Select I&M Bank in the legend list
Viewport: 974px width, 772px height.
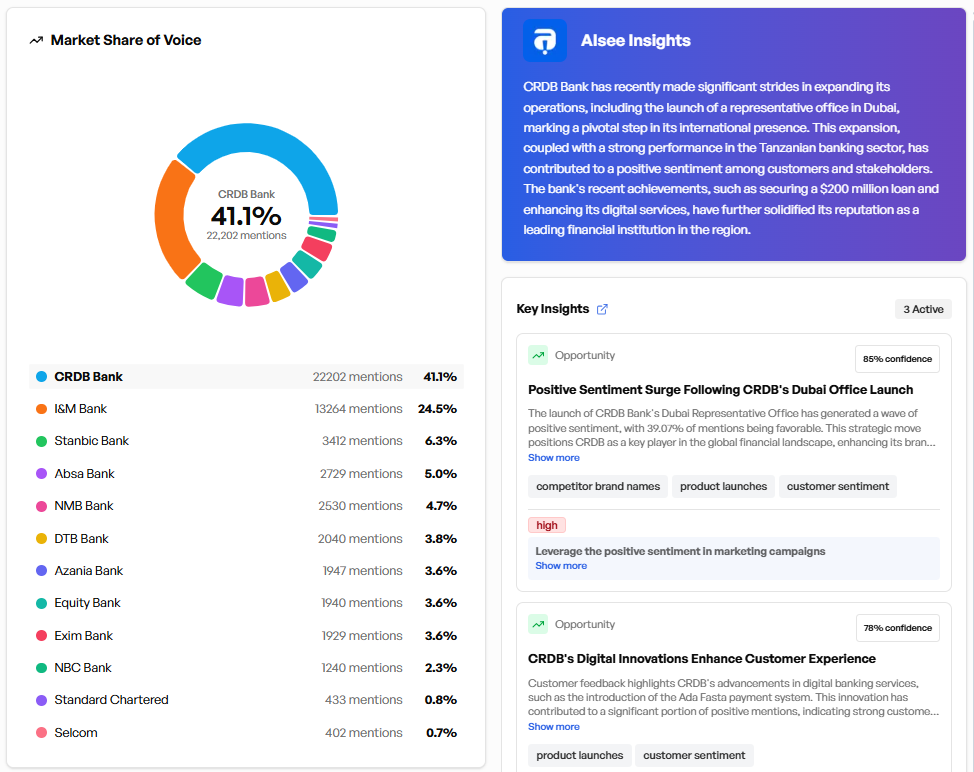246,409
